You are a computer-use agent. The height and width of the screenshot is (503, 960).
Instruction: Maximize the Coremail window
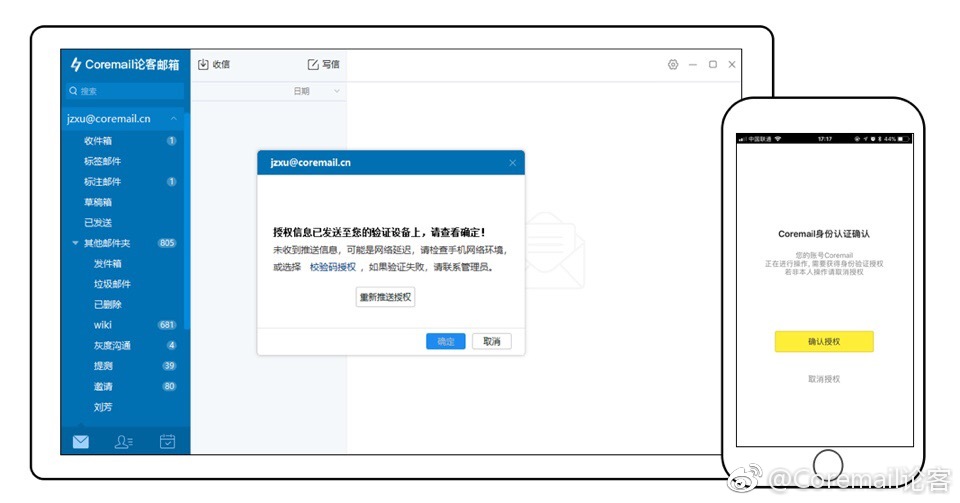713,64
